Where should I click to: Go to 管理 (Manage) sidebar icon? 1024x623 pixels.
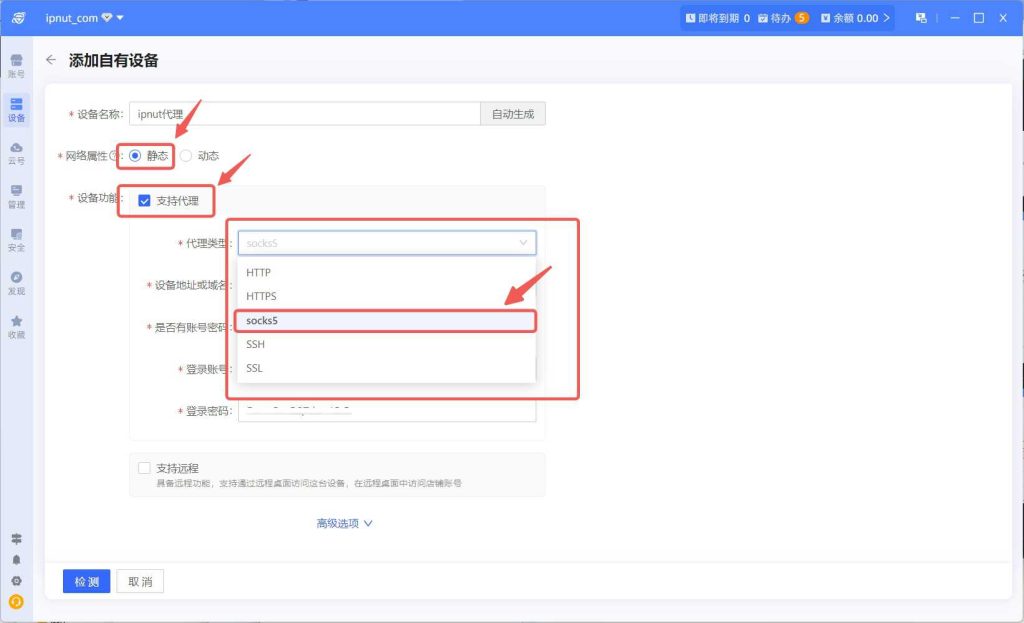click(16, 195)
